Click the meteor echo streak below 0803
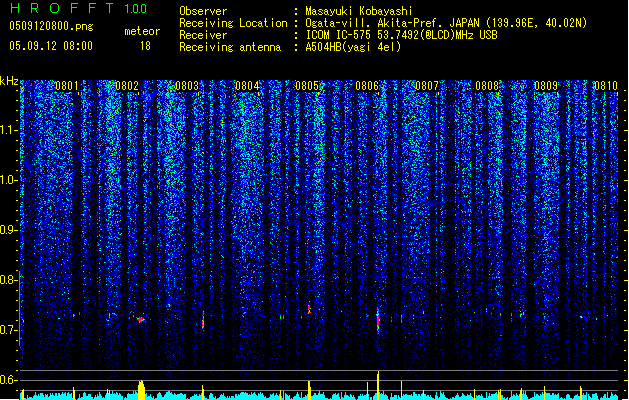Image resolution: width=629 pixels, height=400 pixels. [x=203, y=320]
